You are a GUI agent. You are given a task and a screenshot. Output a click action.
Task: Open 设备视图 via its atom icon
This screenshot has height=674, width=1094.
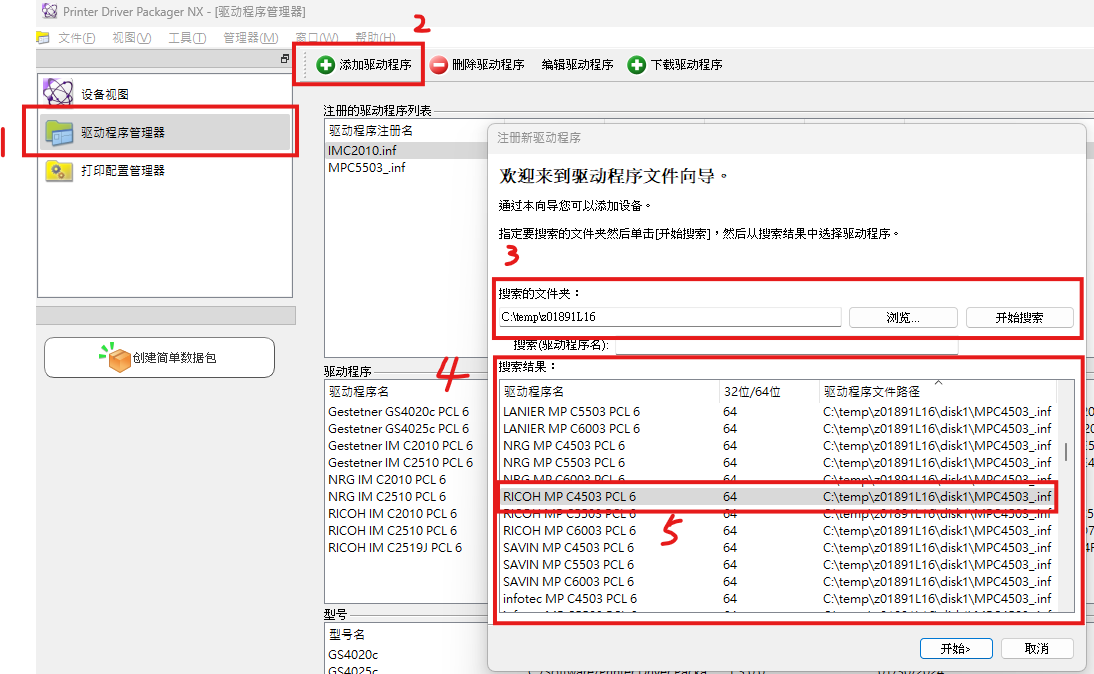pyautogui.click(x=58, y=93)
